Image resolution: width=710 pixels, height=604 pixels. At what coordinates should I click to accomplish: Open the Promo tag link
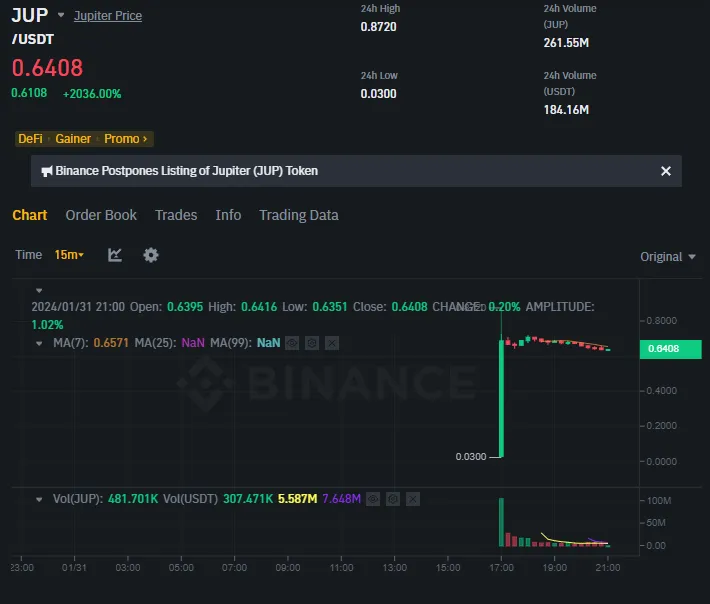click(x=125, y=139)
